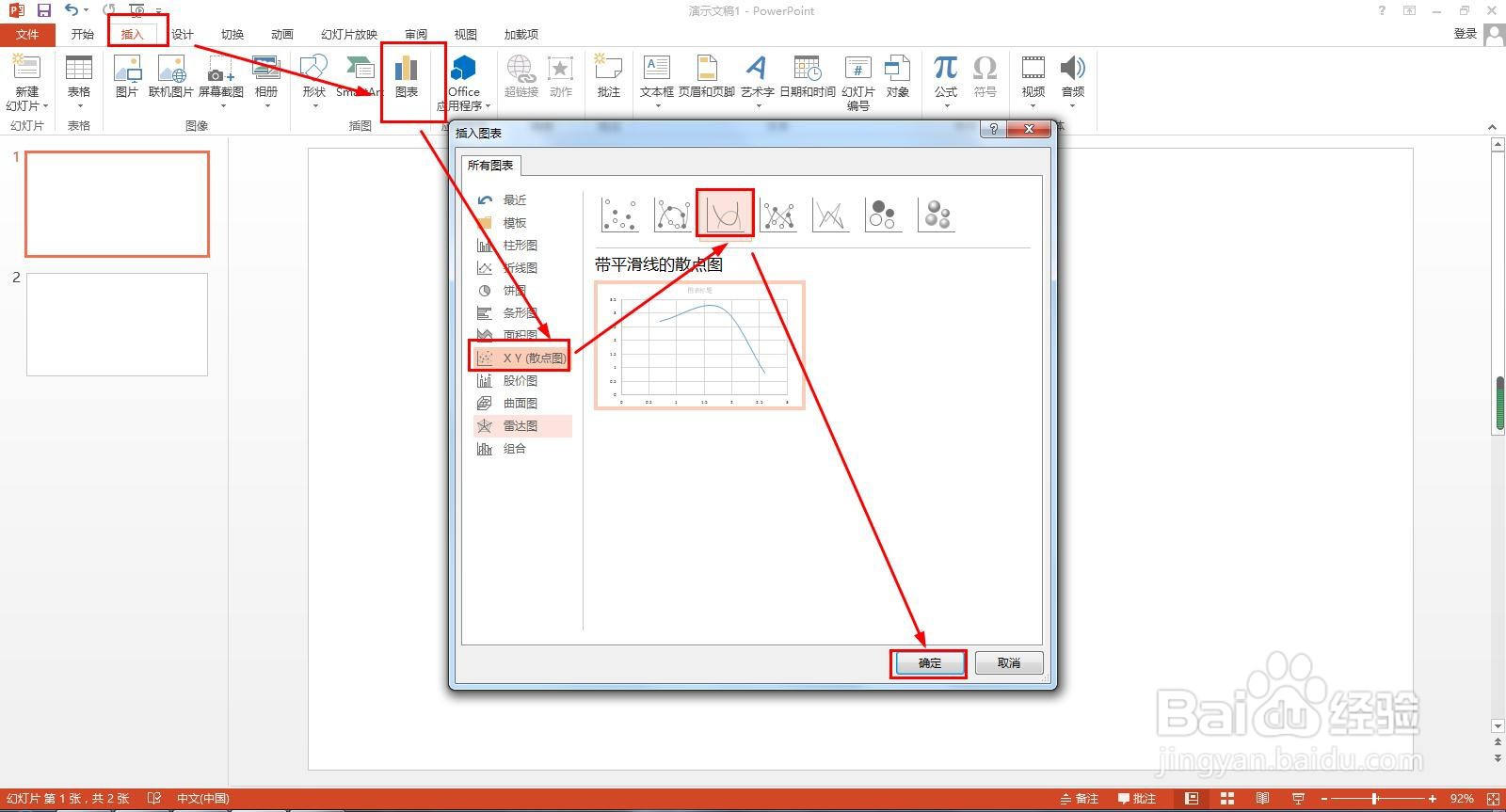Switch to reading view in status bar
Image resolution: width=1506 pixels, height=812 pixels.
point(1262,799)
